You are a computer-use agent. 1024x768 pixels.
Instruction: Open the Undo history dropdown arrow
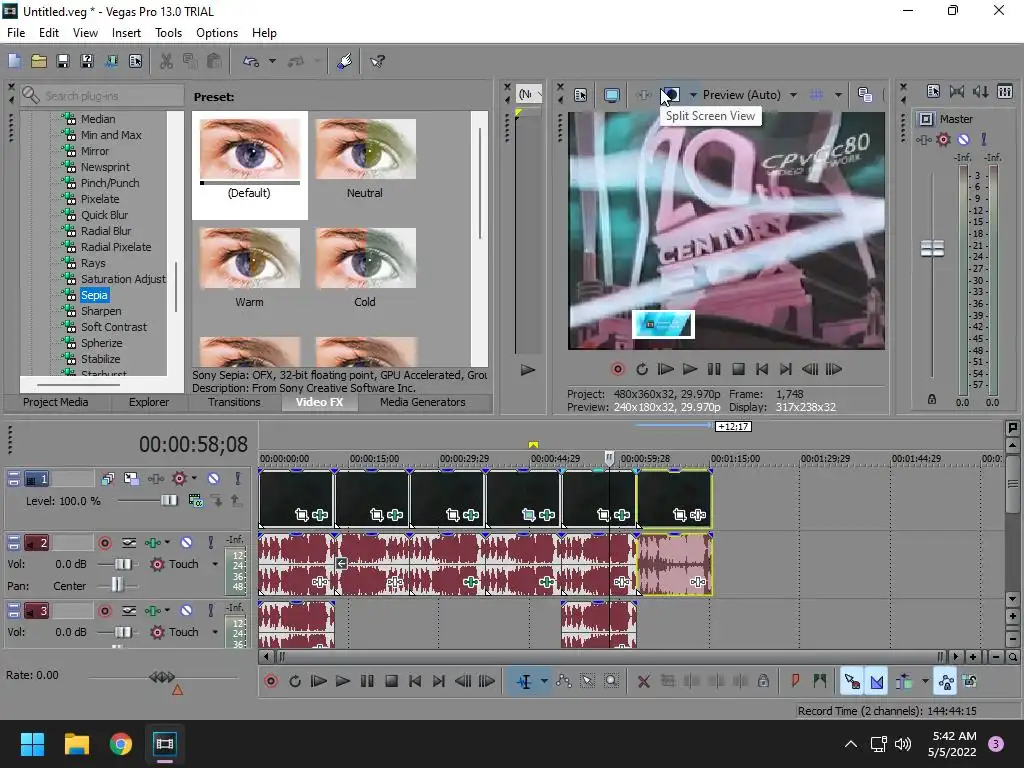[x=272, y=61]
